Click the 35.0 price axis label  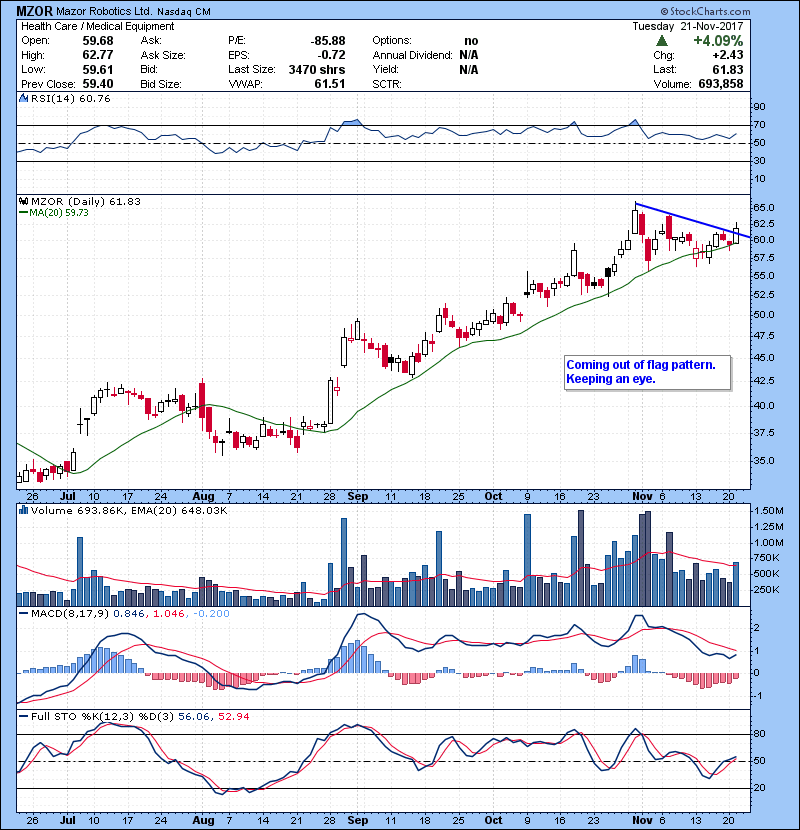[763, 460]
